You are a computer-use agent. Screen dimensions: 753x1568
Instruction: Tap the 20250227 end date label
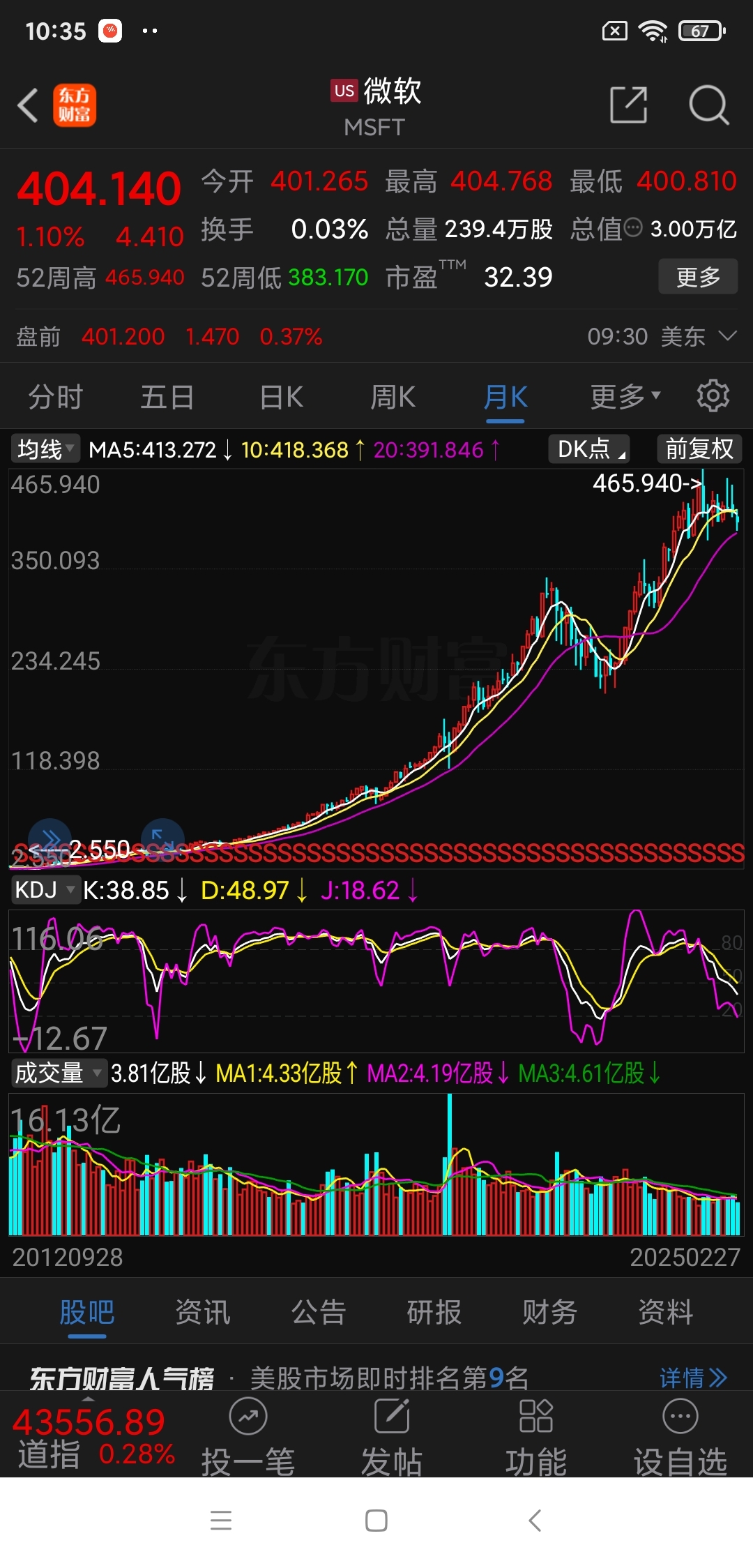tap(685, 1257)
